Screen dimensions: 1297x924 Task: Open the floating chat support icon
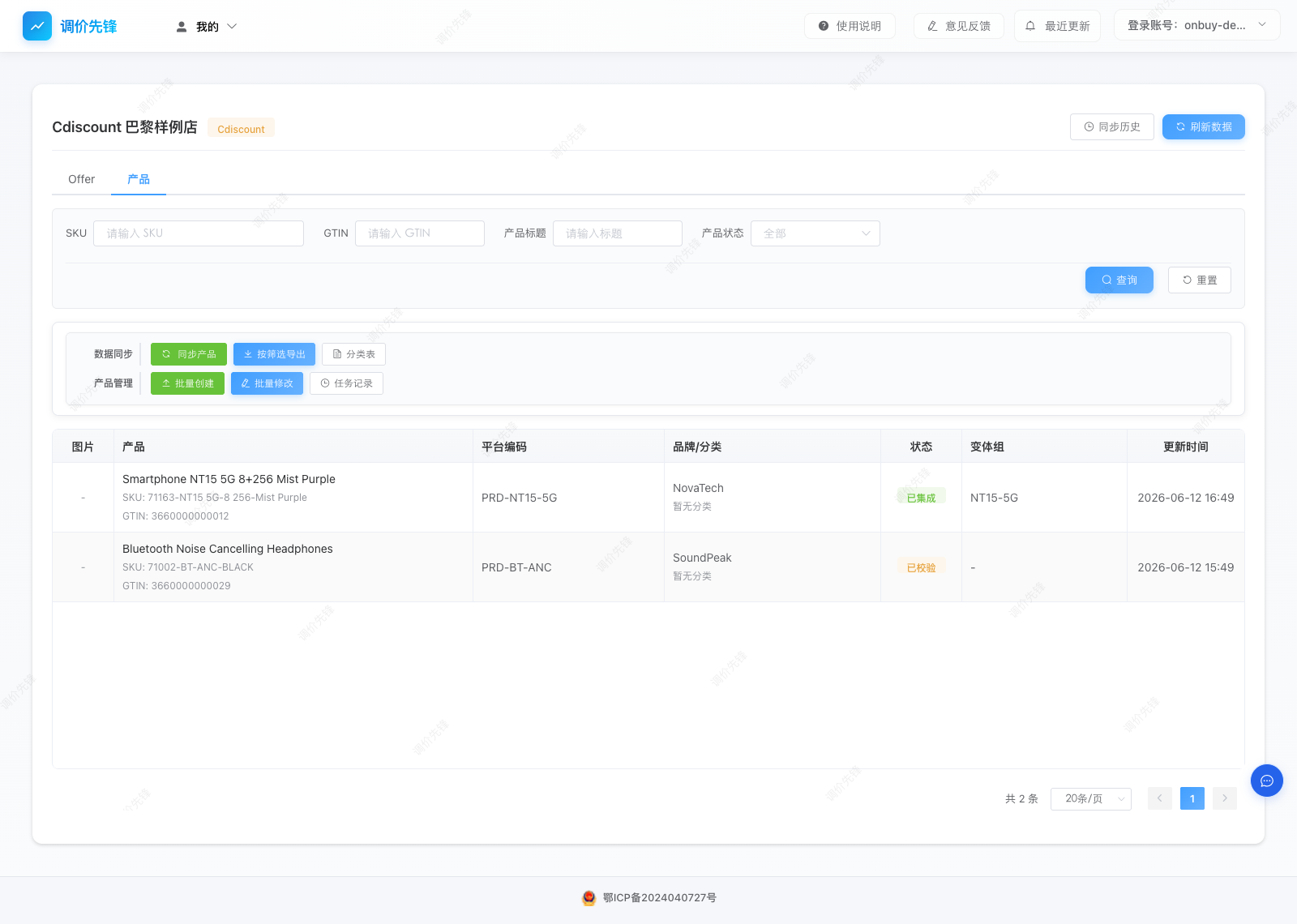tap(1267, 781)
